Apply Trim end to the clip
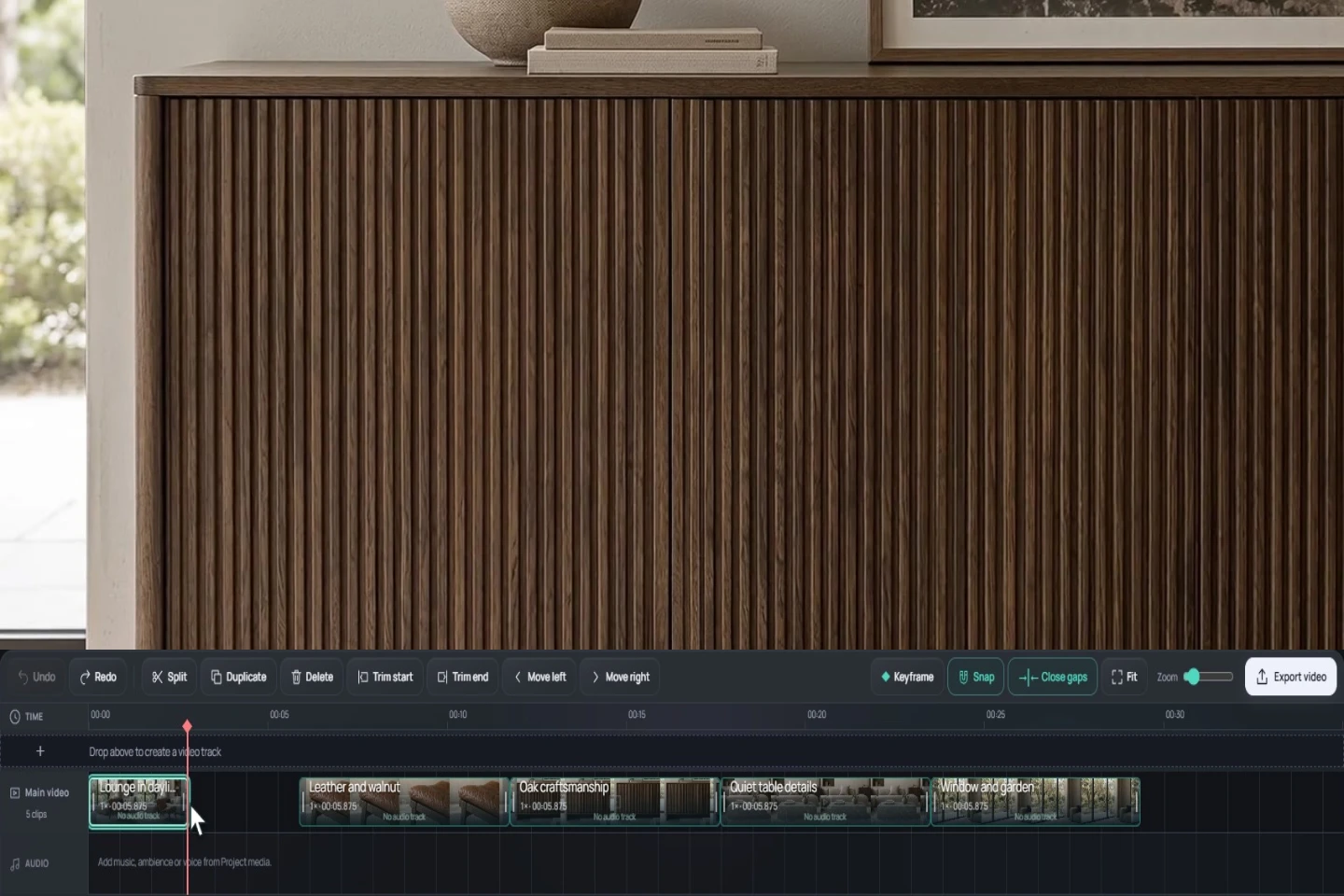Image resolution: width=1344 pixels, height=896 pixels. click(x=463, y=677)
